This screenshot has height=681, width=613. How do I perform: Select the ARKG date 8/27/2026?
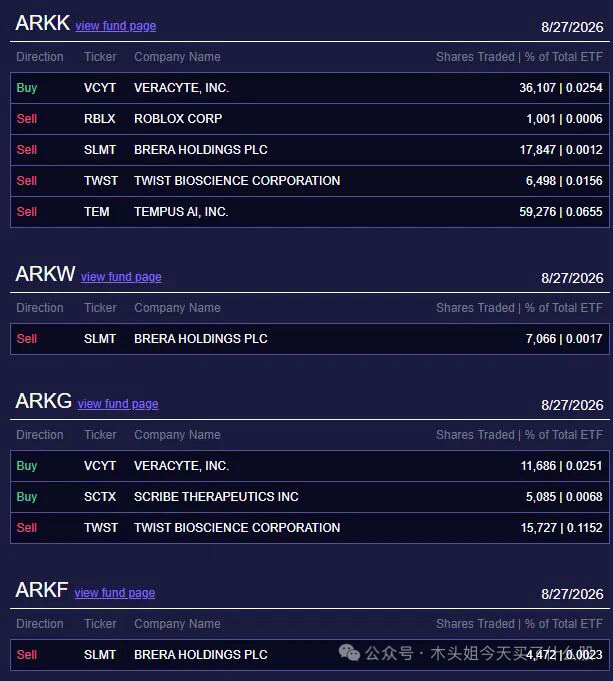(572, 405)
